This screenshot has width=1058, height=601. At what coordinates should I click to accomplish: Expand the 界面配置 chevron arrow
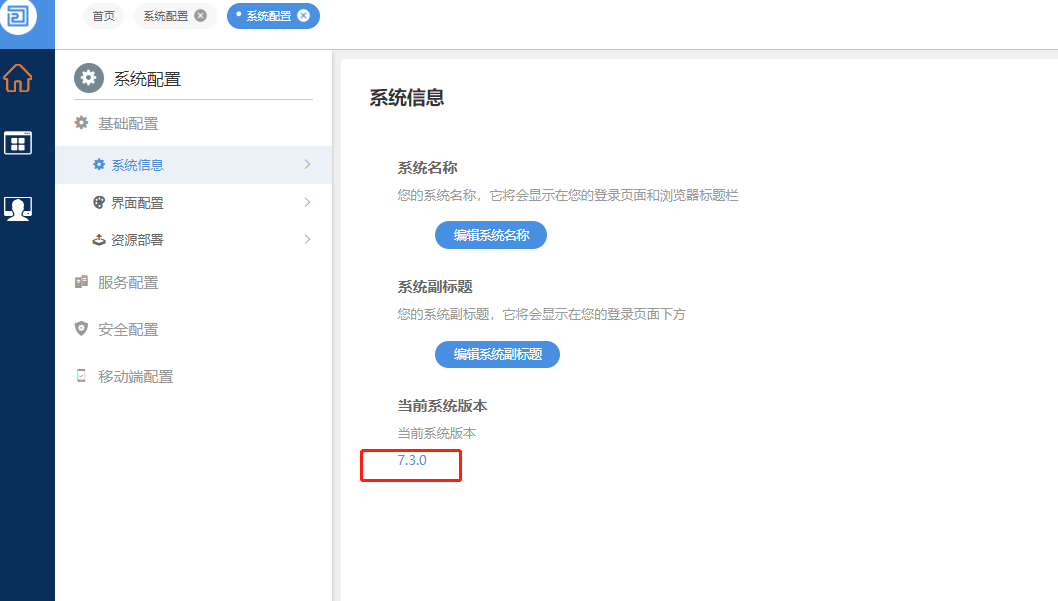tap(308, 202)
